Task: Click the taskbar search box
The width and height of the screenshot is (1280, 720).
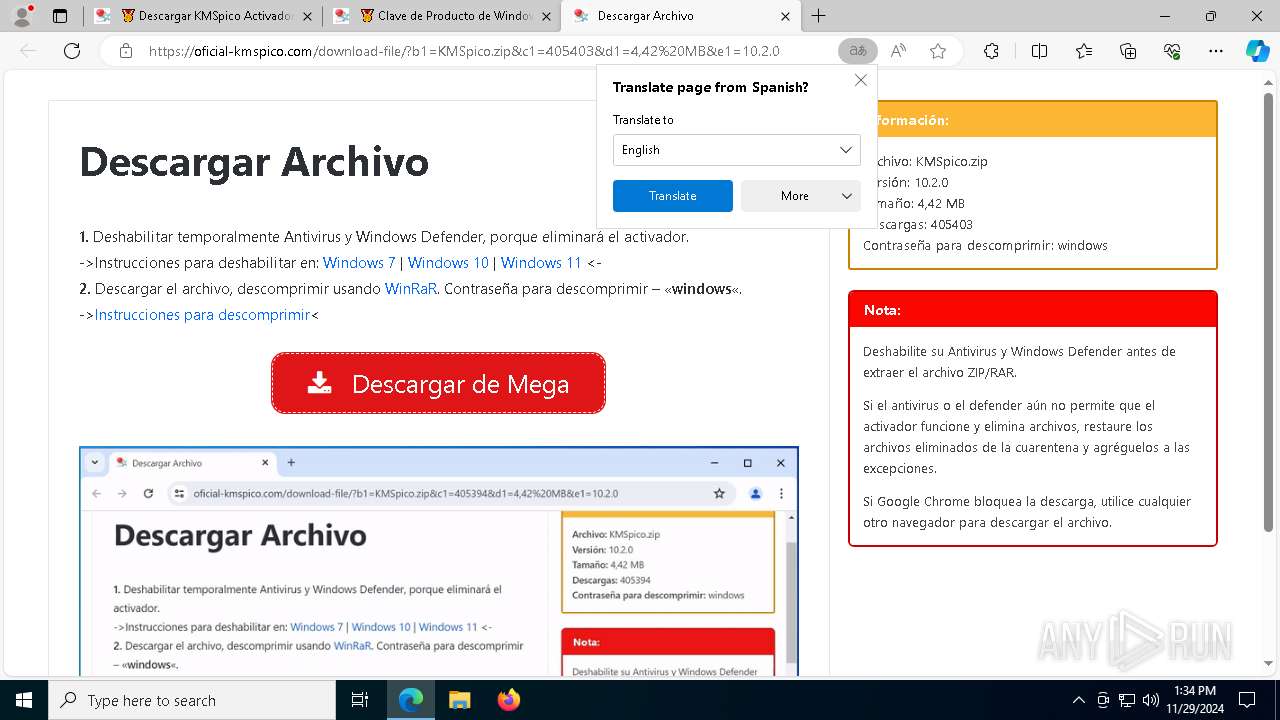Action: tap(192, 700)
